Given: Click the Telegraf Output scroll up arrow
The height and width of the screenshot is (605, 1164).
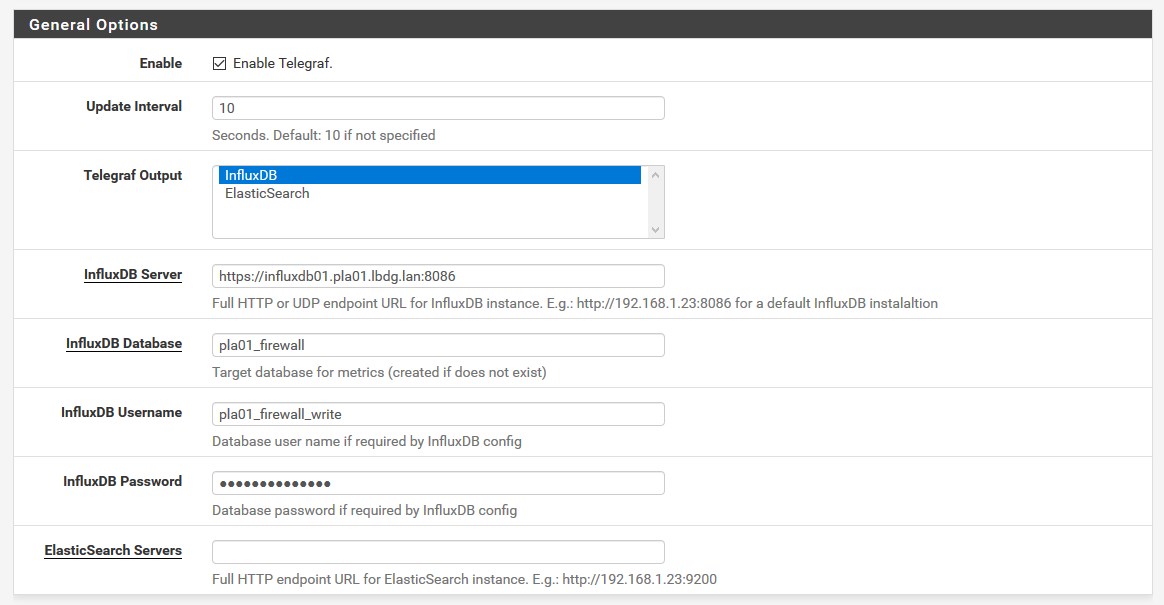Looking at the screenshot, I should click(655, 175).
